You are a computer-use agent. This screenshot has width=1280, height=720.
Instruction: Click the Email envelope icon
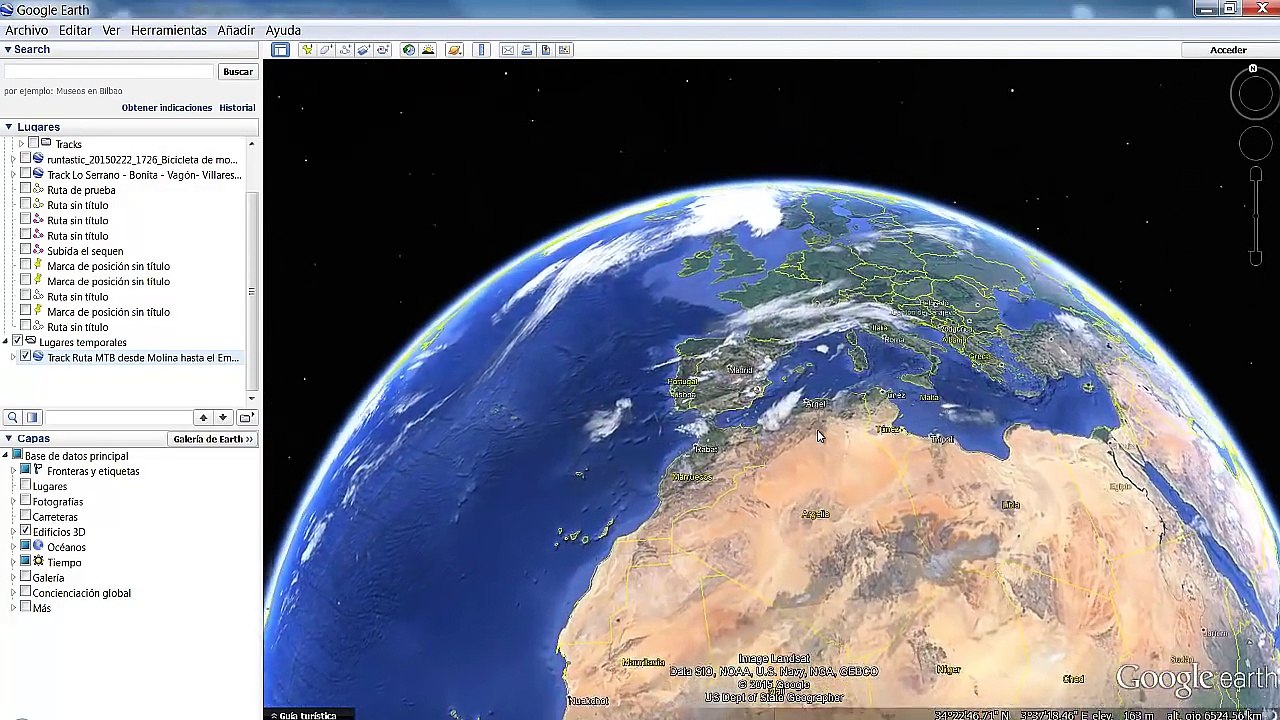pos(508,50)
